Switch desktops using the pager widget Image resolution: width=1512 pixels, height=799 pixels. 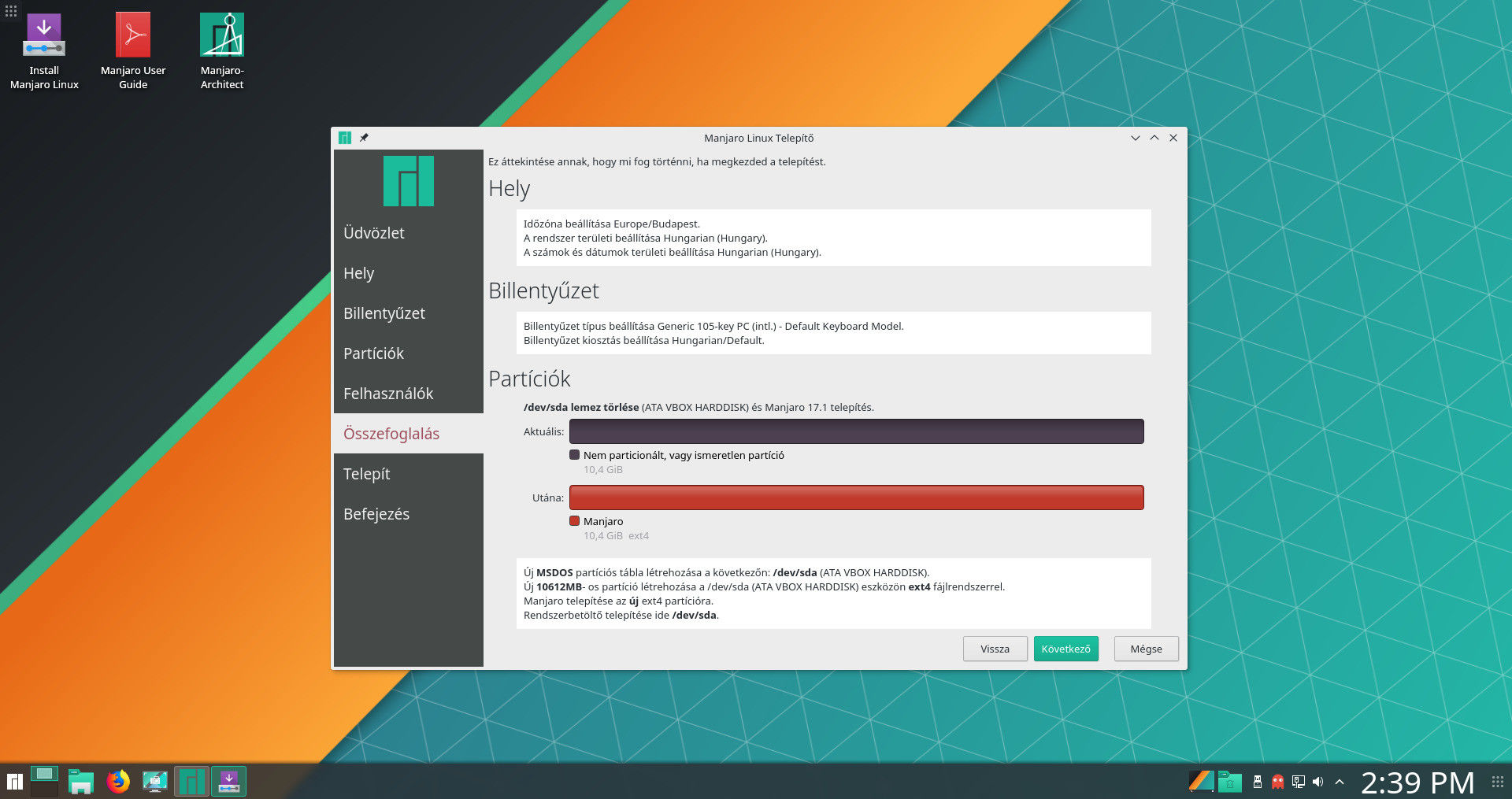click(x=44, y=782)
